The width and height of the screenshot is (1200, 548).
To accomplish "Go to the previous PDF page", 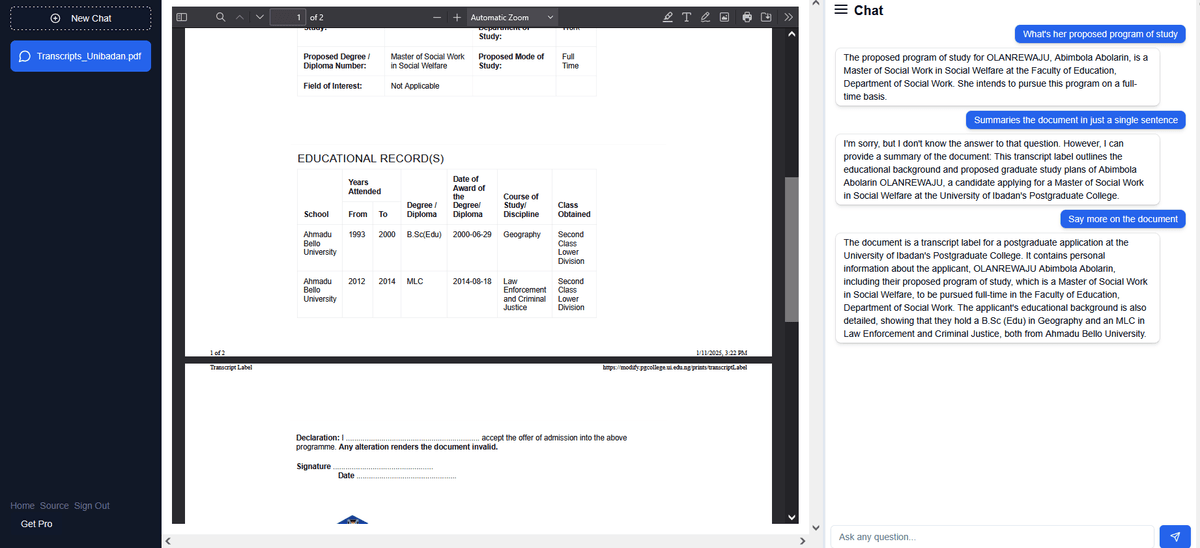I will [x=240, y=18].
